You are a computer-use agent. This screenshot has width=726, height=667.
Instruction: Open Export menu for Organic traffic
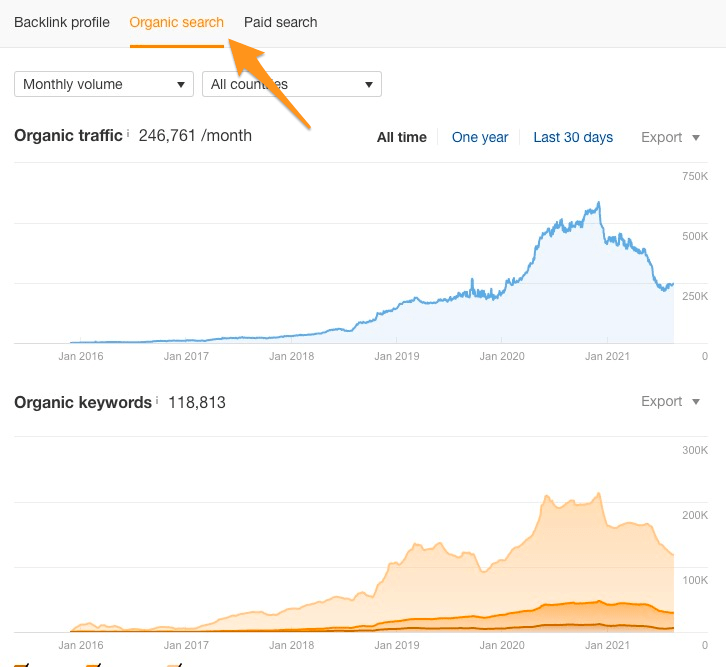click(670, 137)
